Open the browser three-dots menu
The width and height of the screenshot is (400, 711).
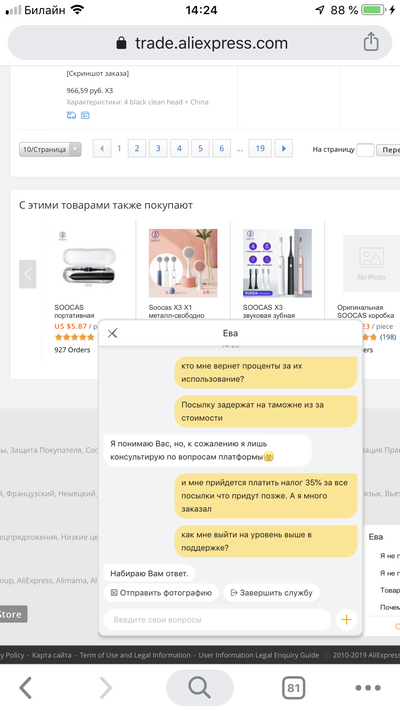[368, 688]
